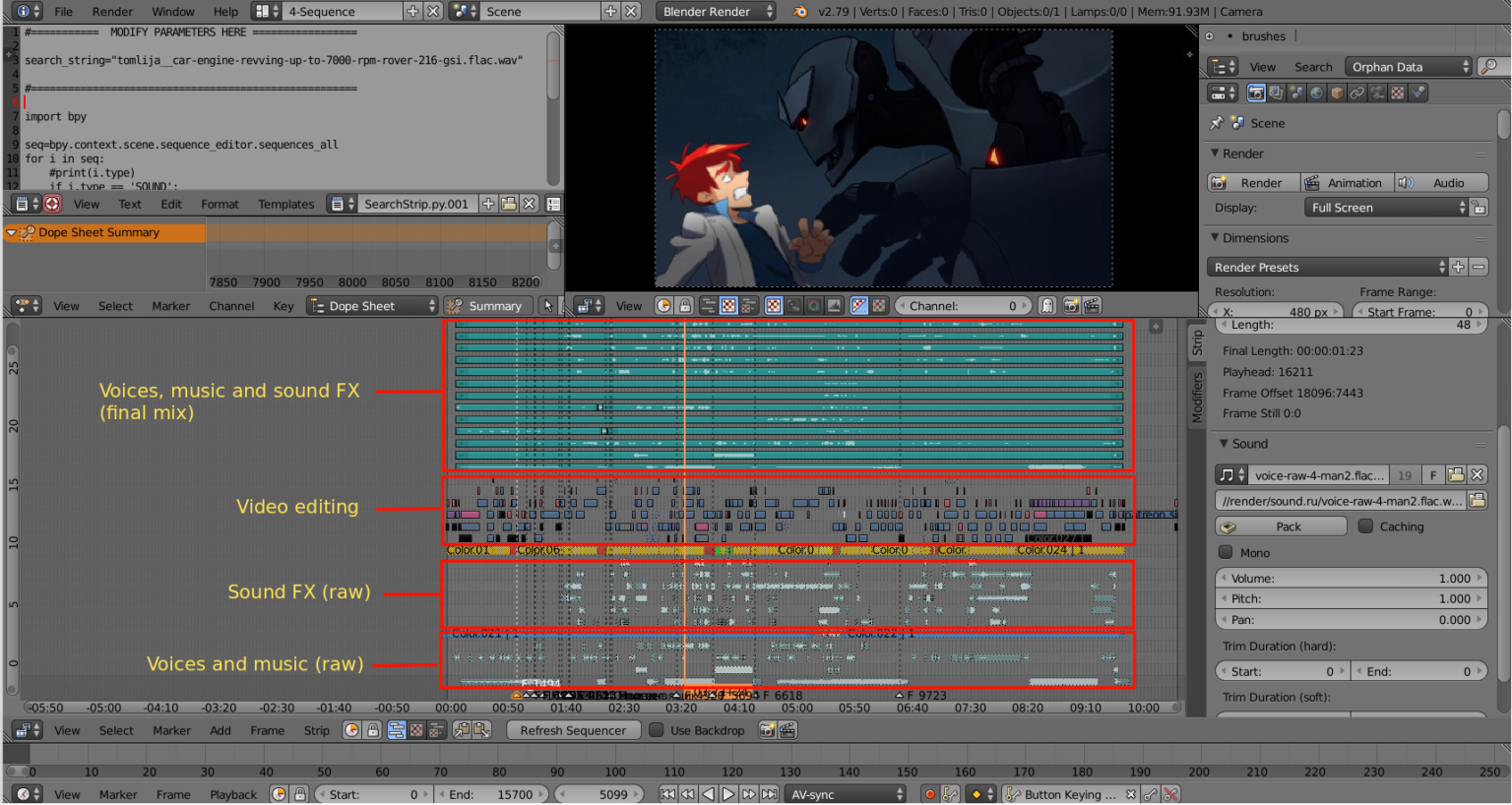
Task: Open the sound file browser folder icon
Action: [1477, 501]
